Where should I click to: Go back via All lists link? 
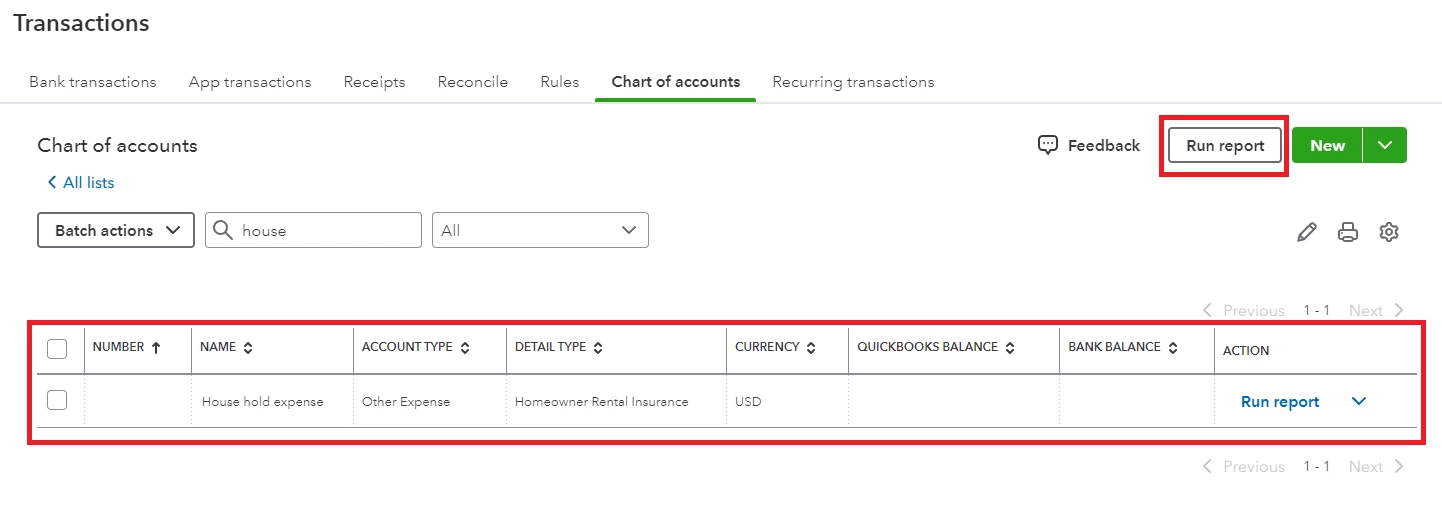(x=81, y=183)
